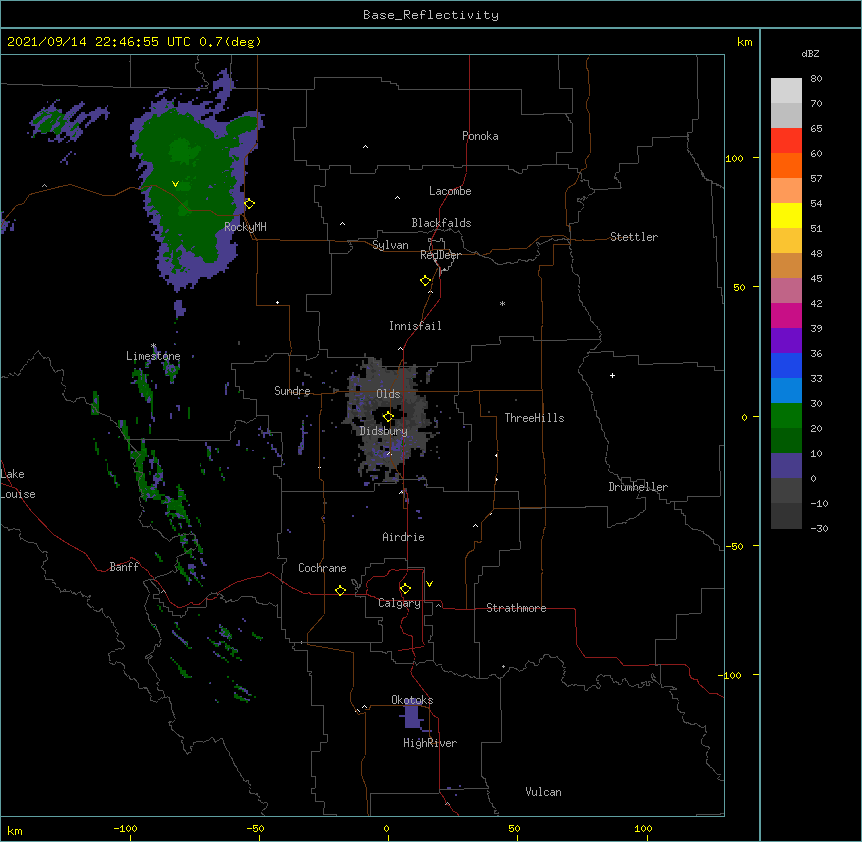Click the yellow V marker east of Calgary
The width and height of the screenshot is (862, 842).
[429, 584]
